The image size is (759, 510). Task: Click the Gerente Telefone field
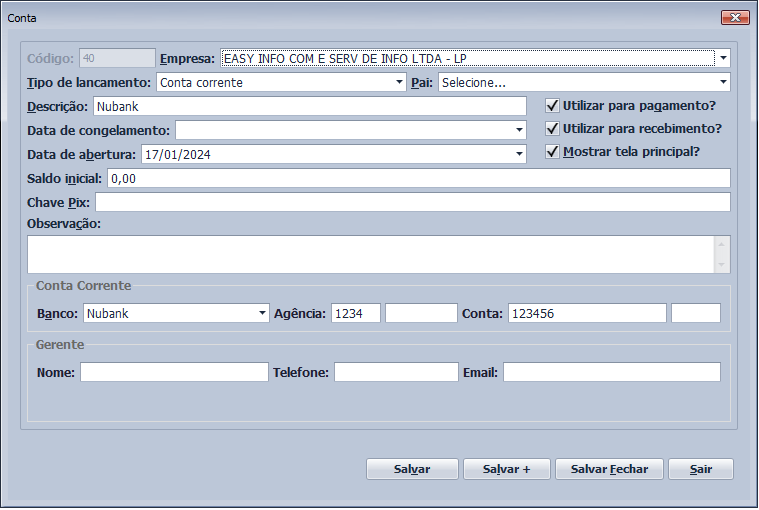(x=396, y=372)
